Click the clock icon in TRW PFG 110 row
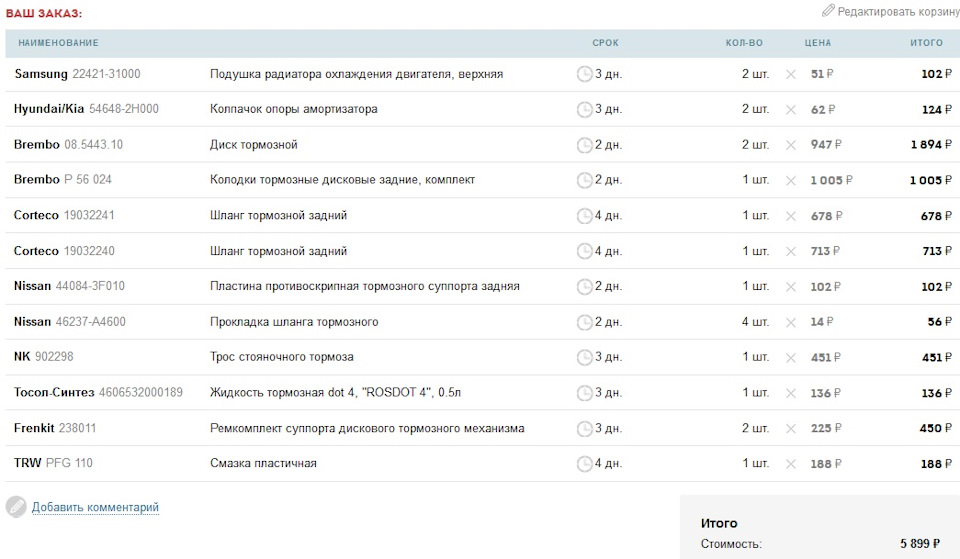960x559 pixels. [x=585, y=463]
